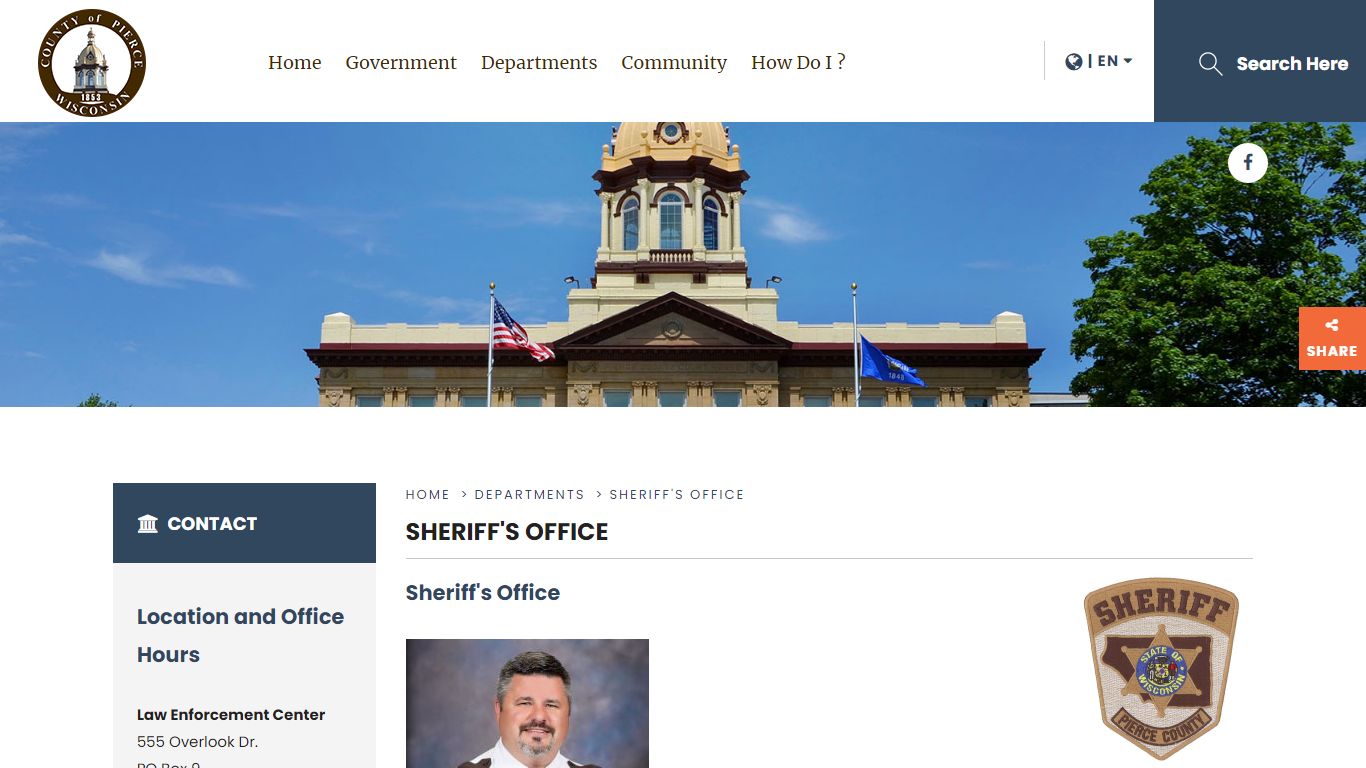
Task: Click the Search Here button
Action: pyautogui.click(x=1291, y=64)
